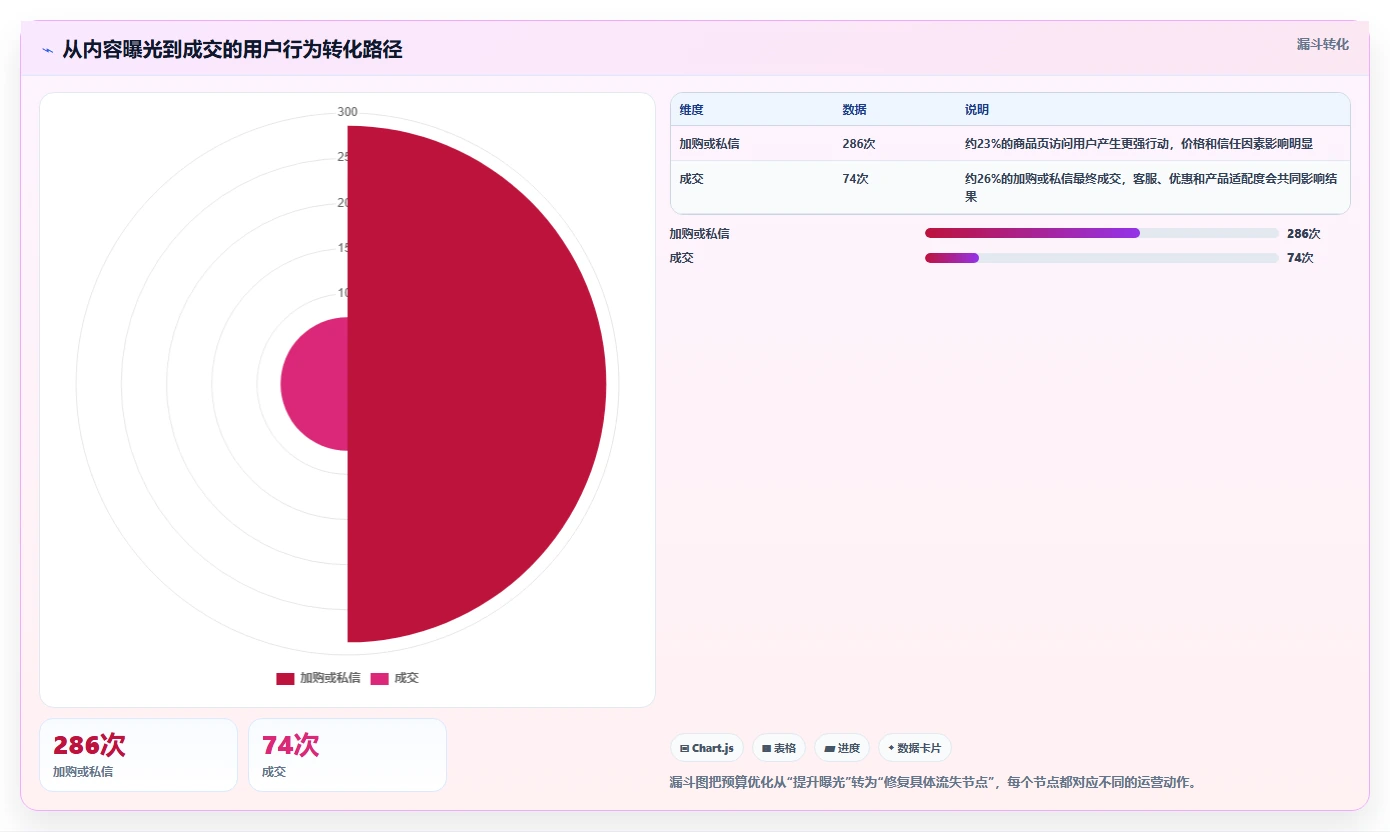Toggle the 成交 legend item
Image resolution: width=1390 pixels, height=832 pixels.
click(x=394, y=678)
